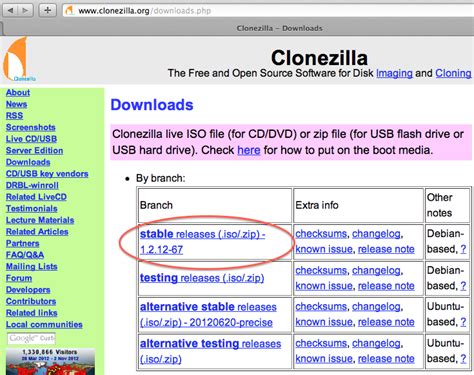Screen dimensions: 474x375
Task: Open known issue link in stable row
Action: pos(324,249)
